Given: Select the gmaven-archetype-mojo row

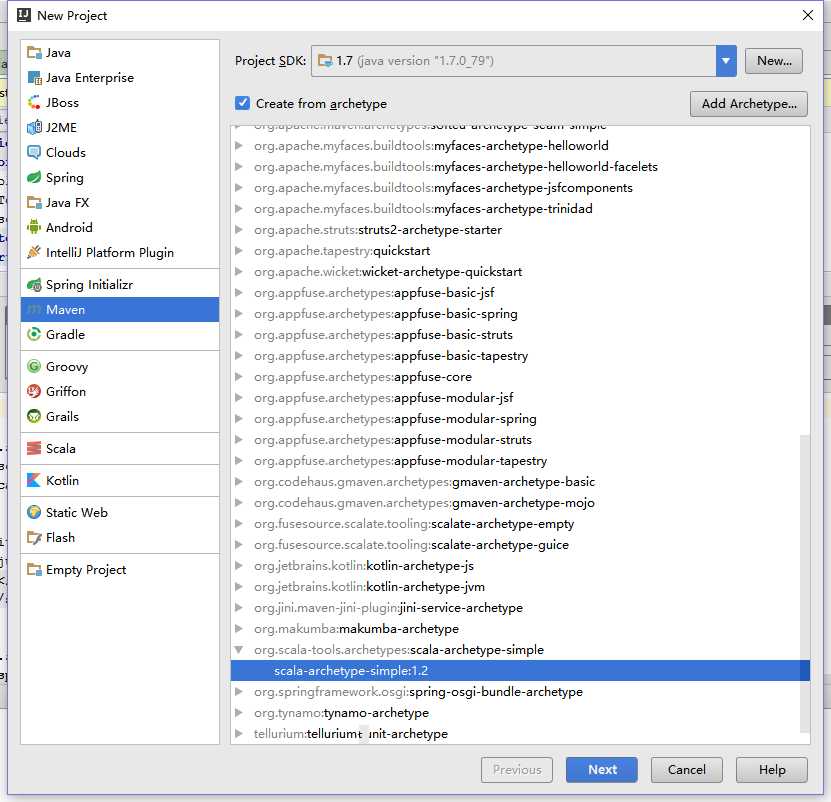Looking at the screenshot, I should (x=520, y=503).
